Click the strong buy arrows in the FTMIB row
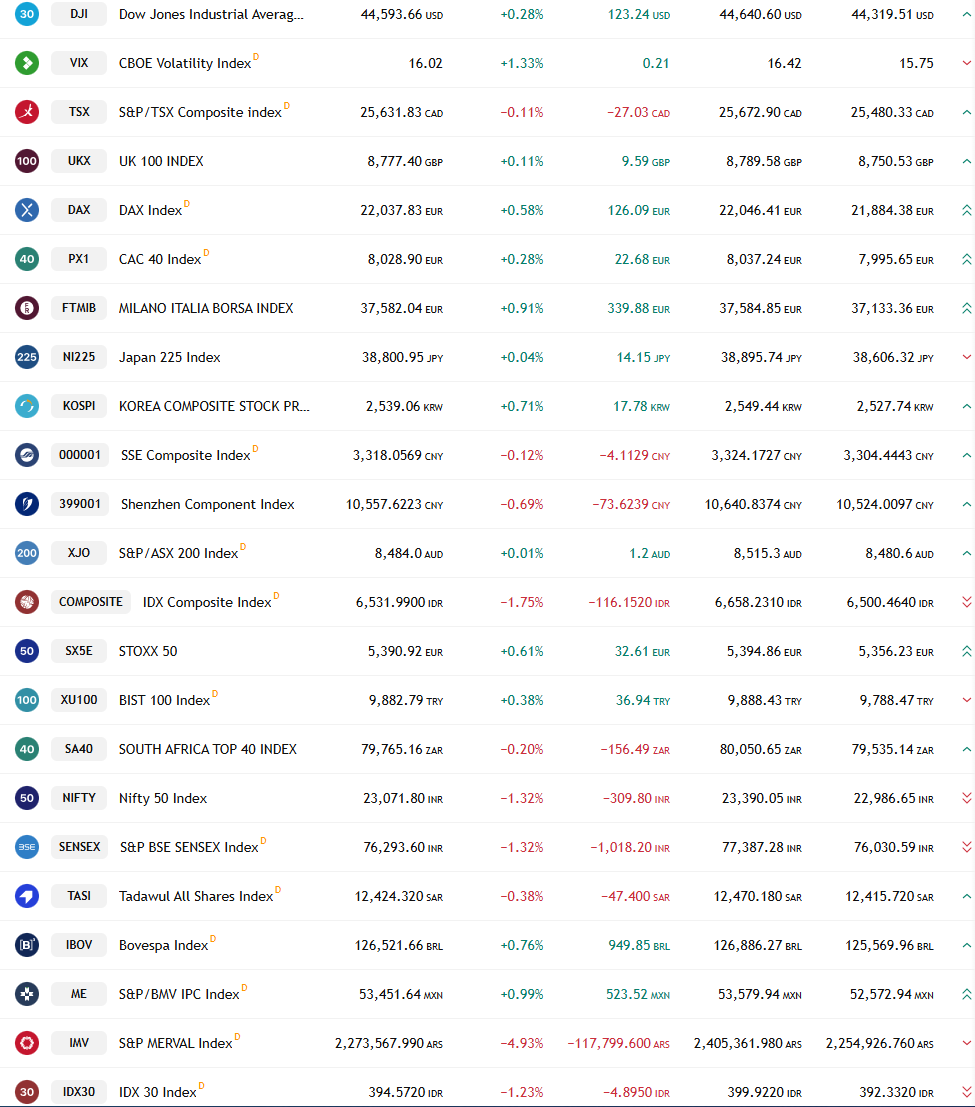The image size is (975, 1107). pos(967,308)
